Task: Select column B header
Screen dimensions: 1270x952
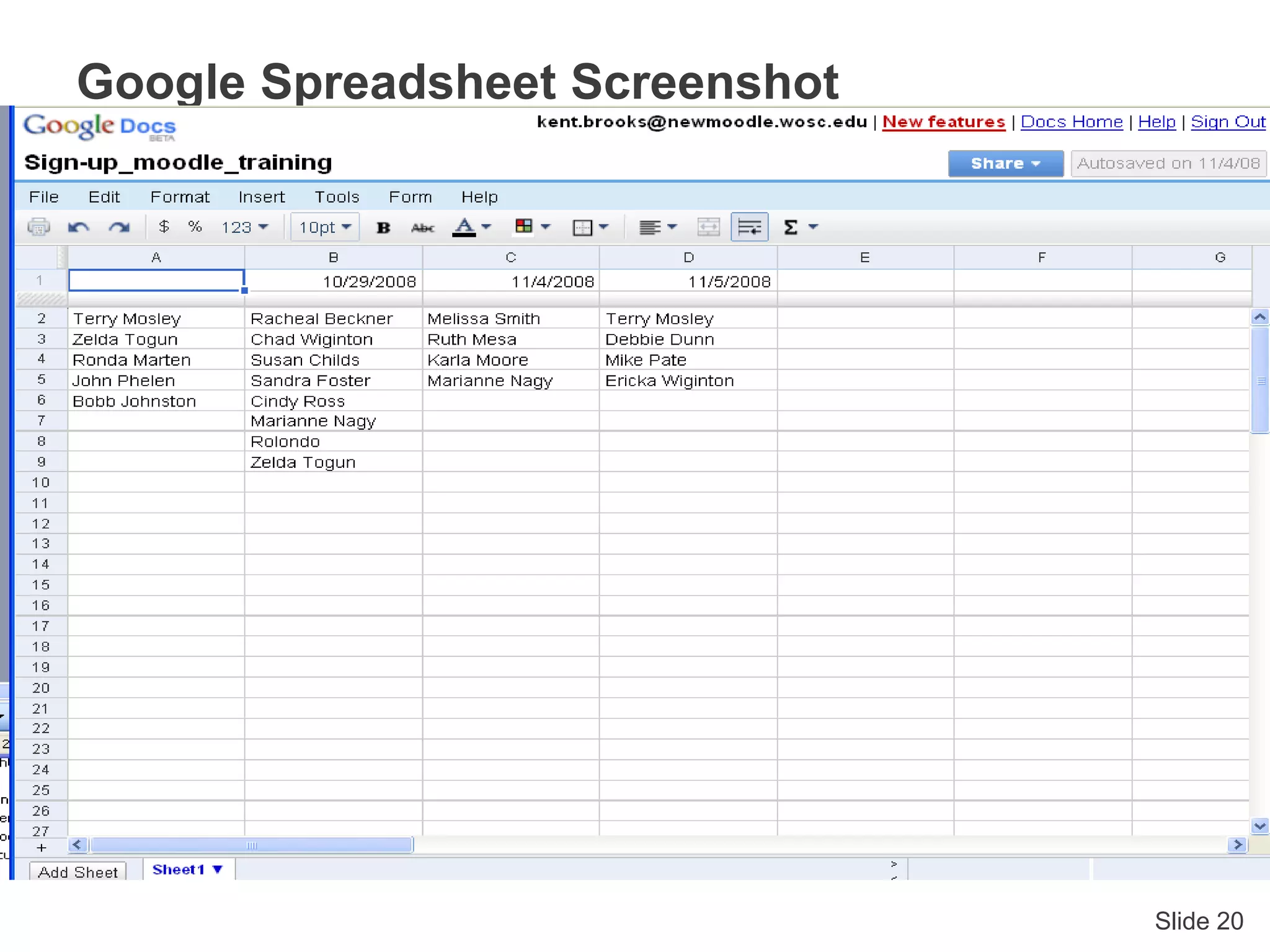Action: [x=334, y=257]
